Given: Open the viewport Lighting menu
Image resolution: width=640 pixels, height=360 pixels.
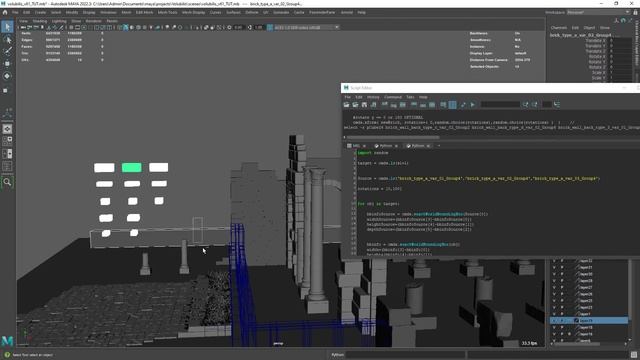Looking at the screenshot, I should [59, 21].
